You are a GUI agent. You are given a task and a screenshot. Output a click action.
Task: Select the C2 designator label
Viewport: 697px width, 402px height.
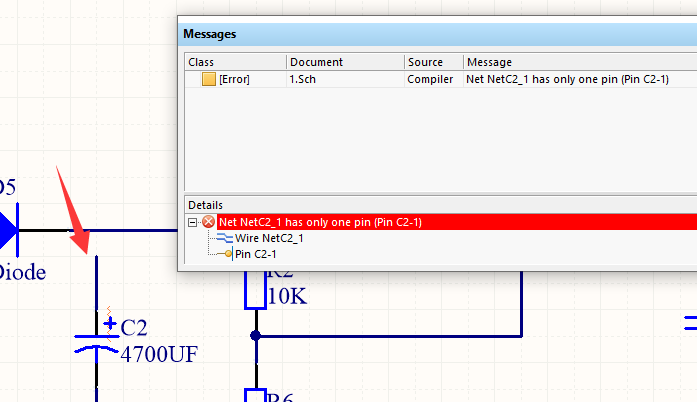pos(133,328)
